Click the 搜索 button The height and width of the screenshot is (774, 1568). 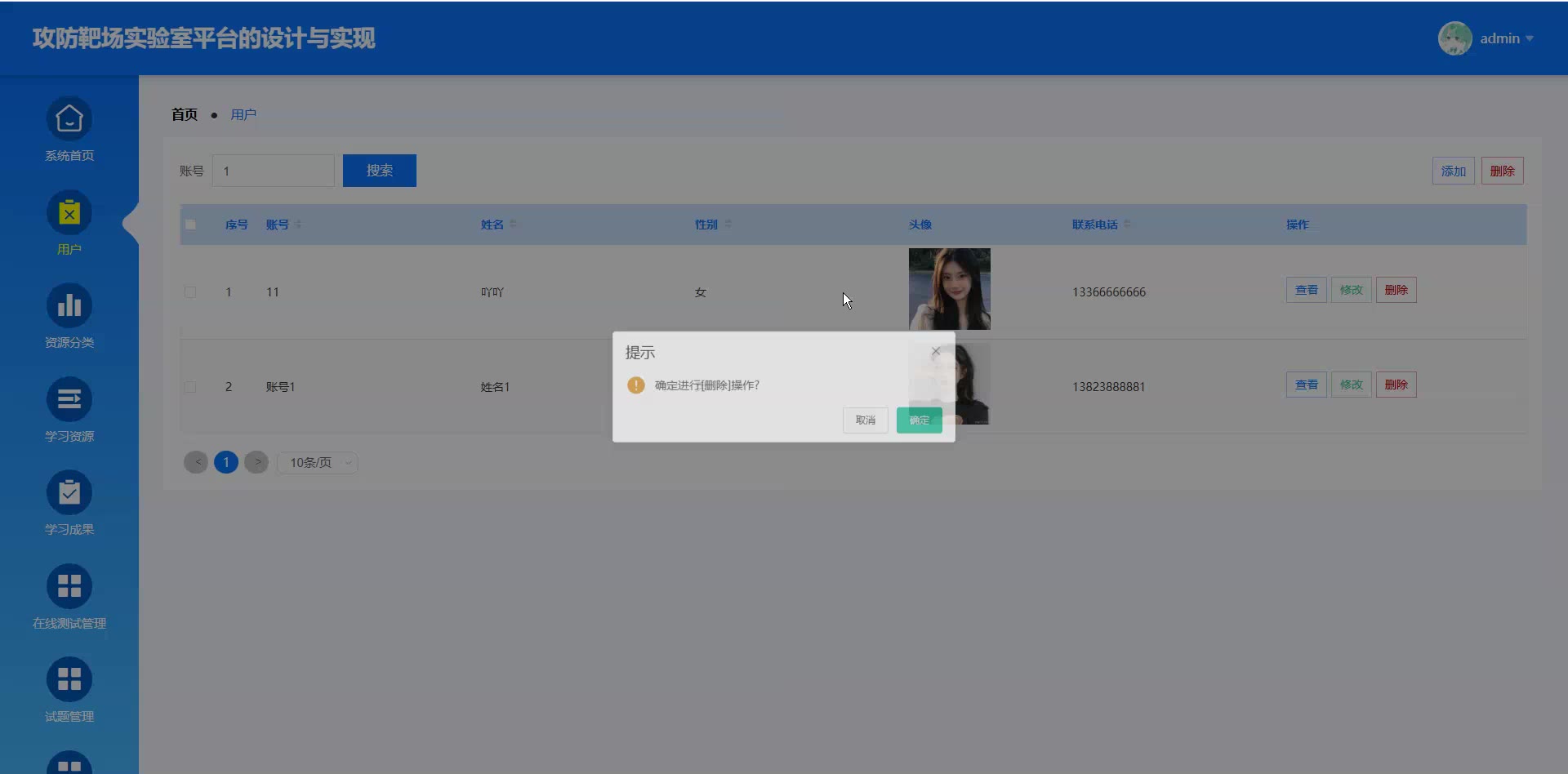tap(380, 171)
